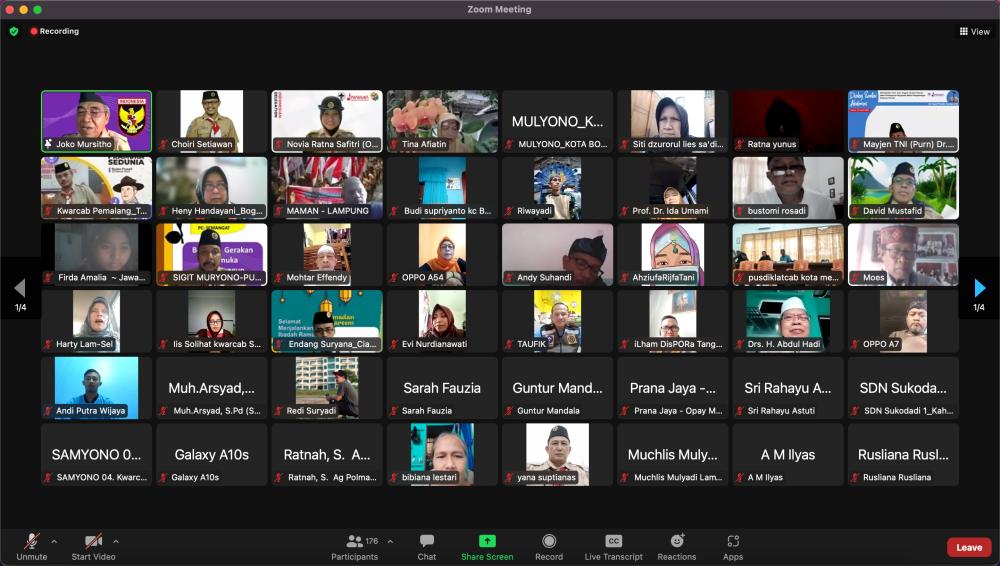The image size is (1000, 566).
Task: Select the Sarah Fauzia participant tile
Action: pos(442,388)
